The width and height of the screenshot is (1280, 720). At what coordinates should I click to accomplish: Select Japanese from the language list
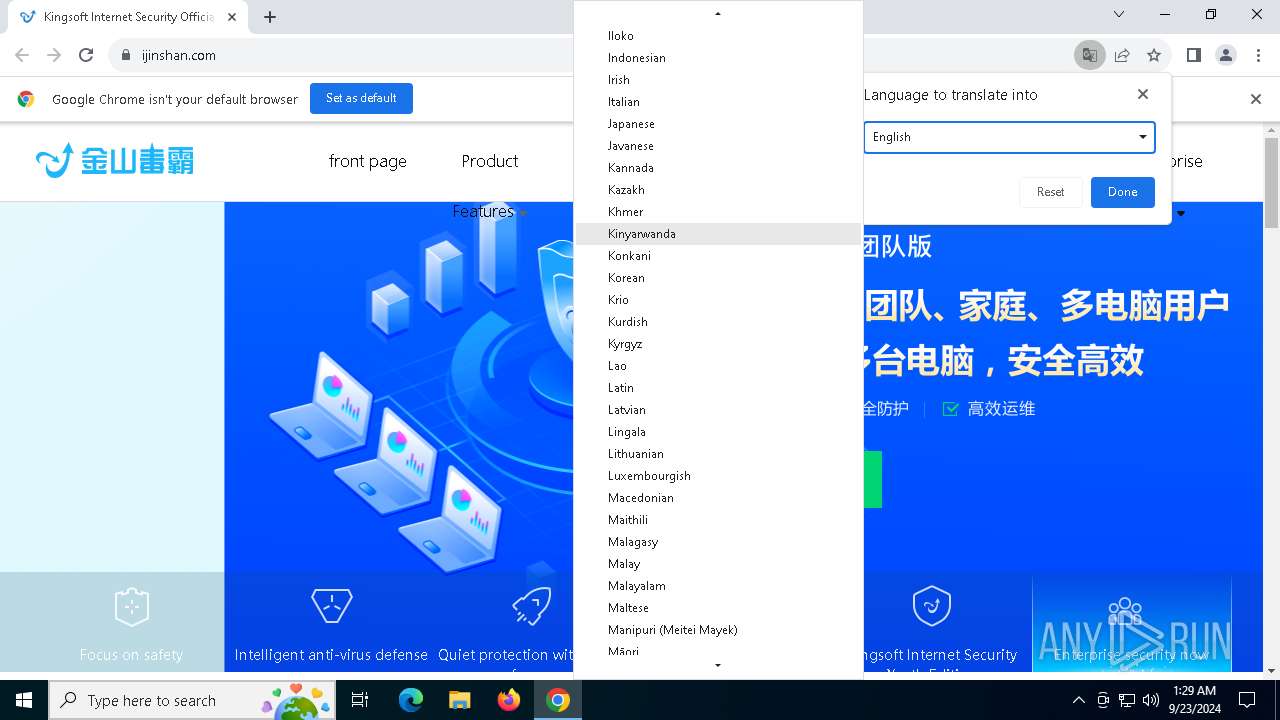click(718, 124)
